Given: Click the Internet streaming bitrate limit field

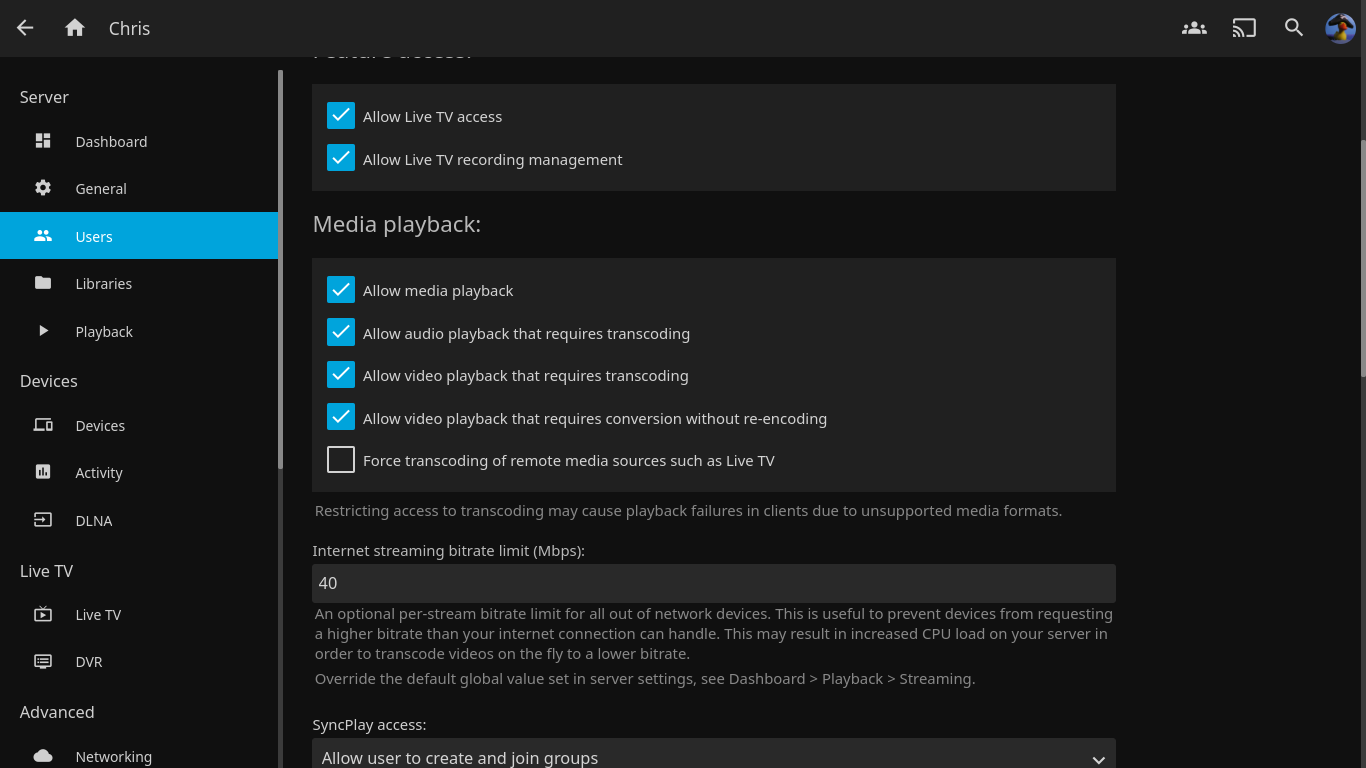Looking at the screenshot, I should (713, 583).
